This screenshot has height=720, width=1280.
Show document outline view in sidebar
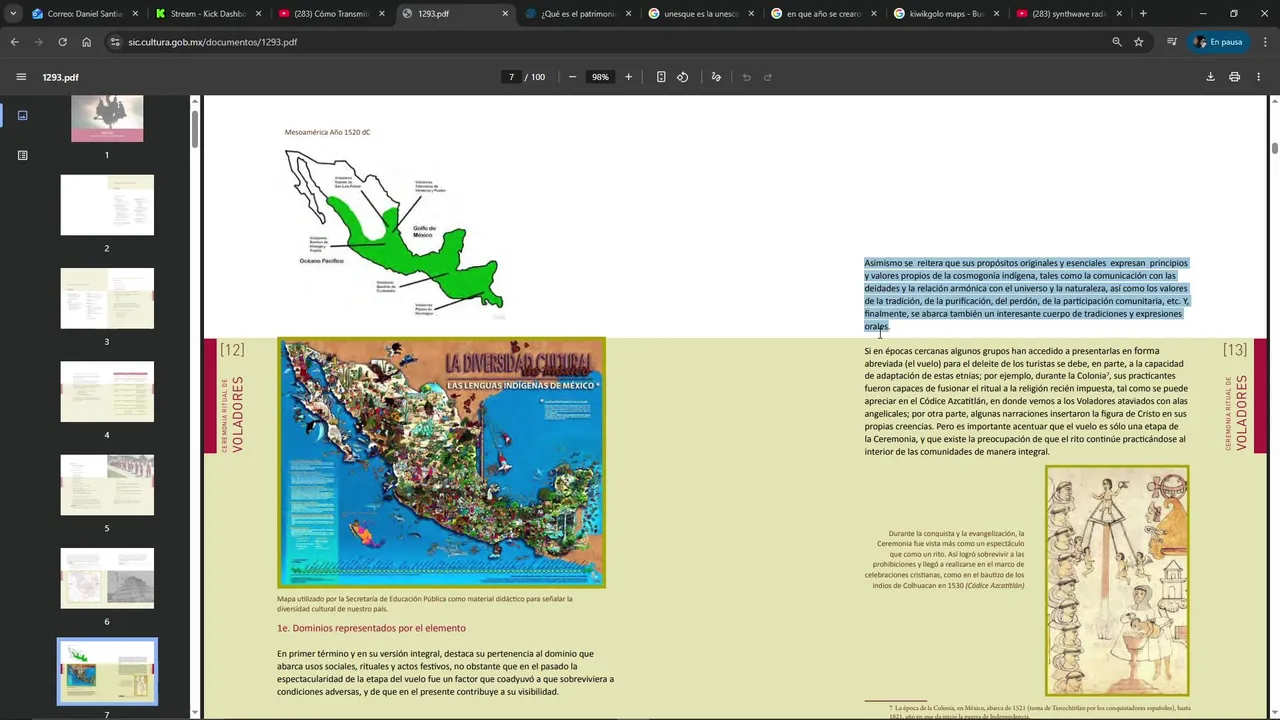point(22,155)
